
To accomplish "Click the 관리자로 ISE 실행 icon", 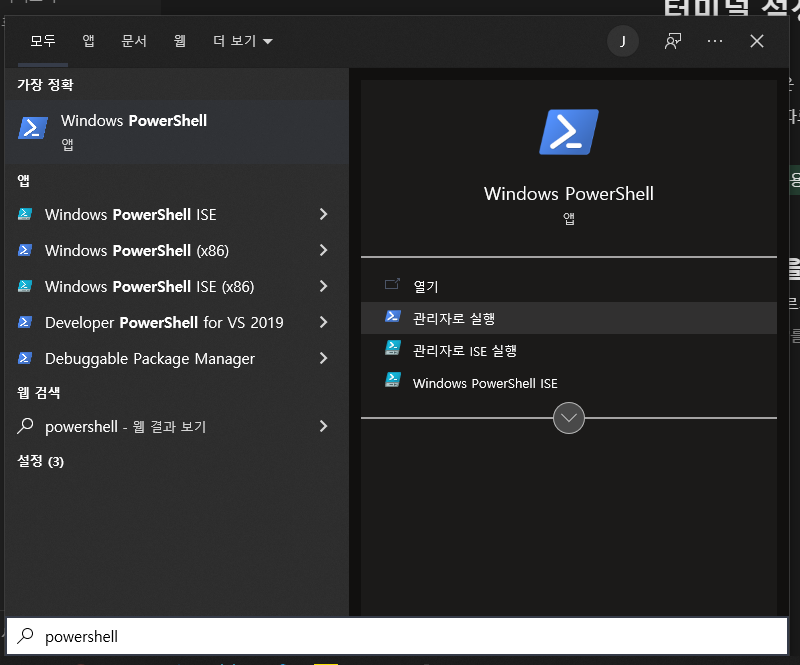I will click(392, 349).
